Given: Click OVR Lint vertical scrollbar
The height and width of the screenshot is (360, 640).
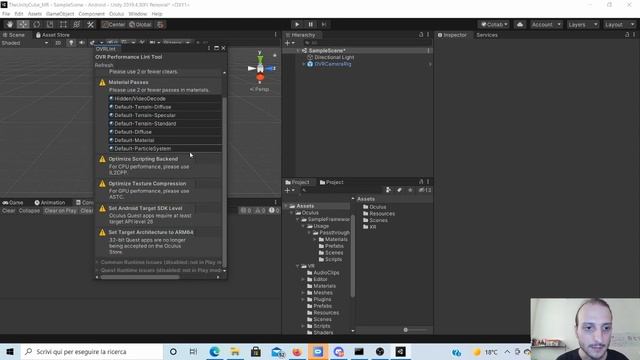Looking at the screenshot, I should click(224, 182).
